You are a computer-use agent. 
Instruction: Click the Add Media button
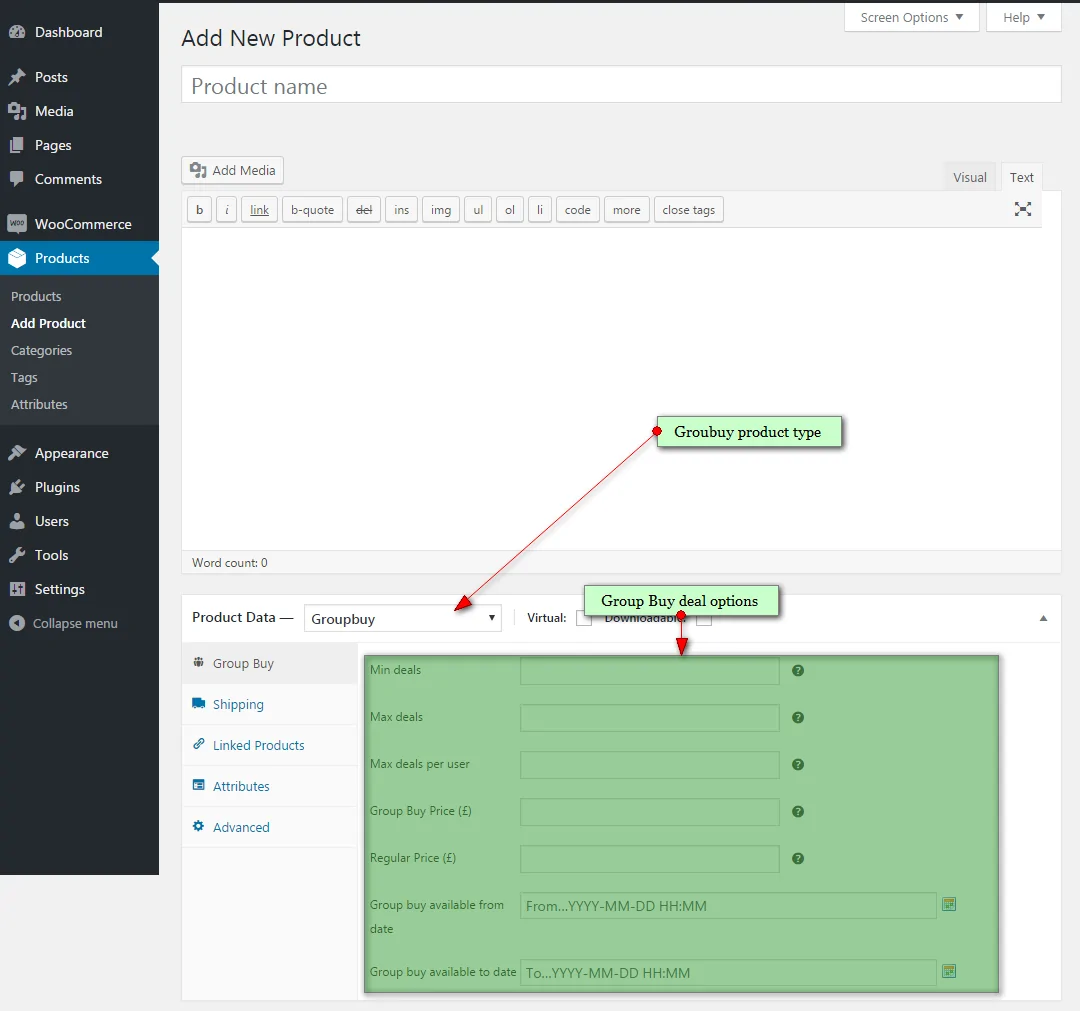[233, 170]
